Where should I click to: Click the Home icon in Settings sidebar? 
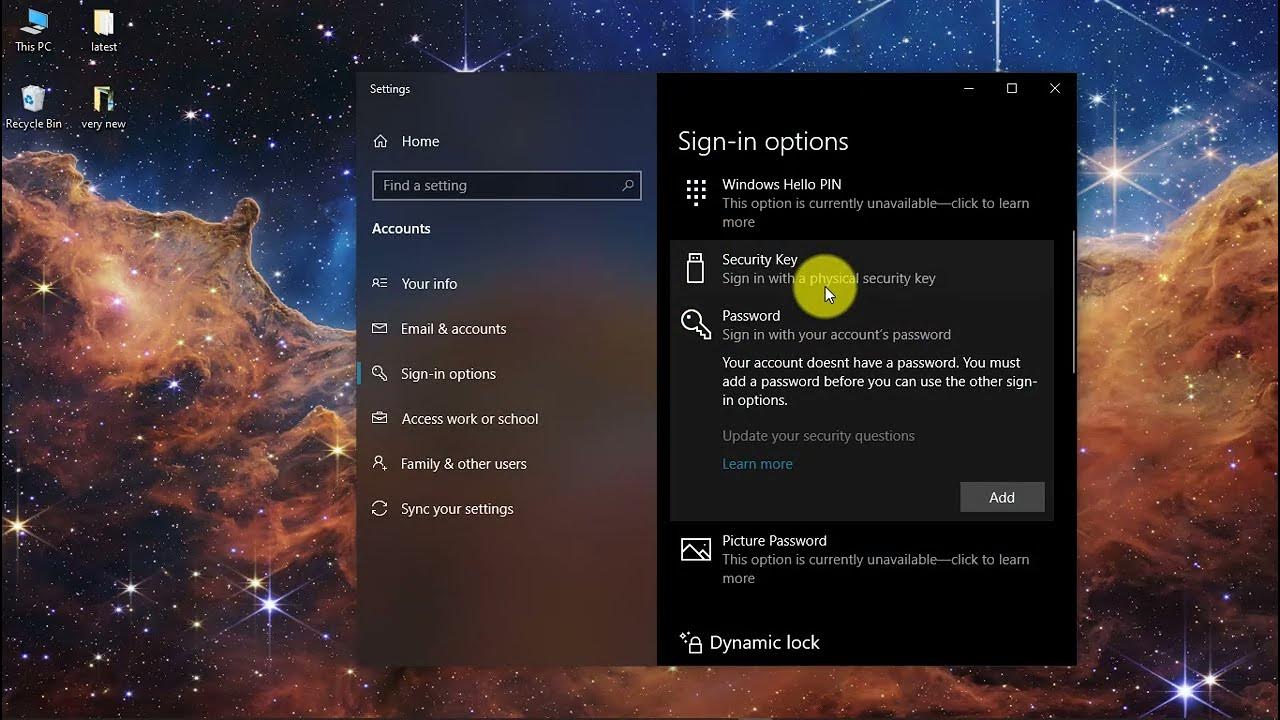tap(380, 141)
